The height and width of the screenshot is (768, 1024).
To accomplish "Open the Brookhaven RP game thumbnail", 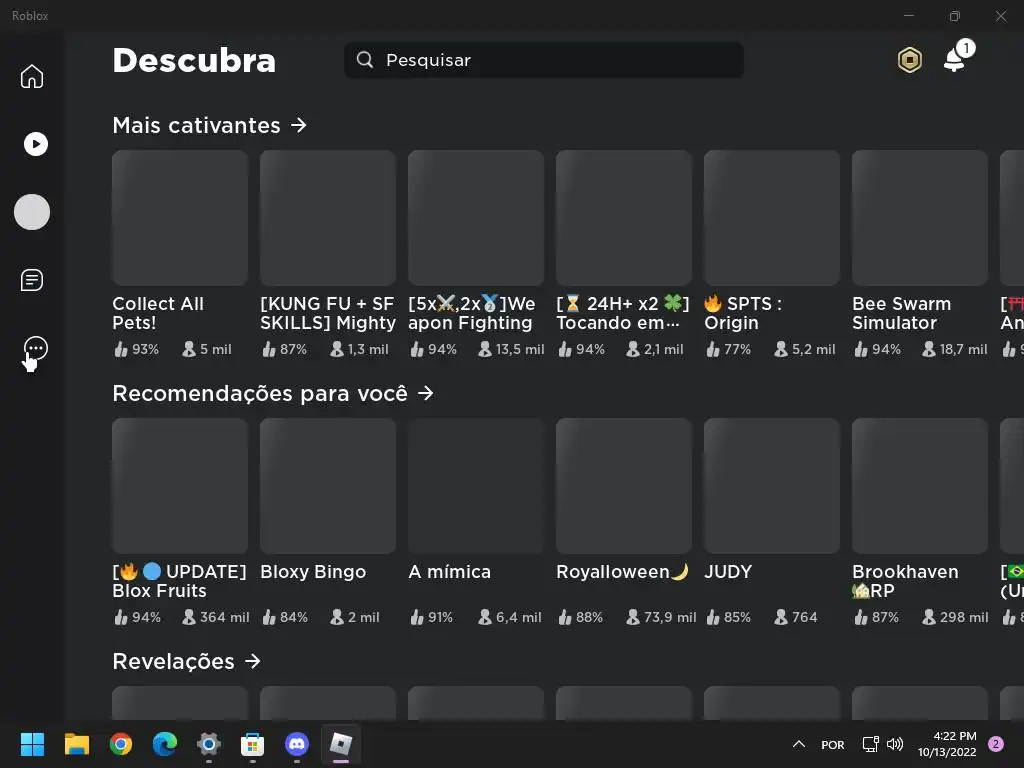I will 920,486.
